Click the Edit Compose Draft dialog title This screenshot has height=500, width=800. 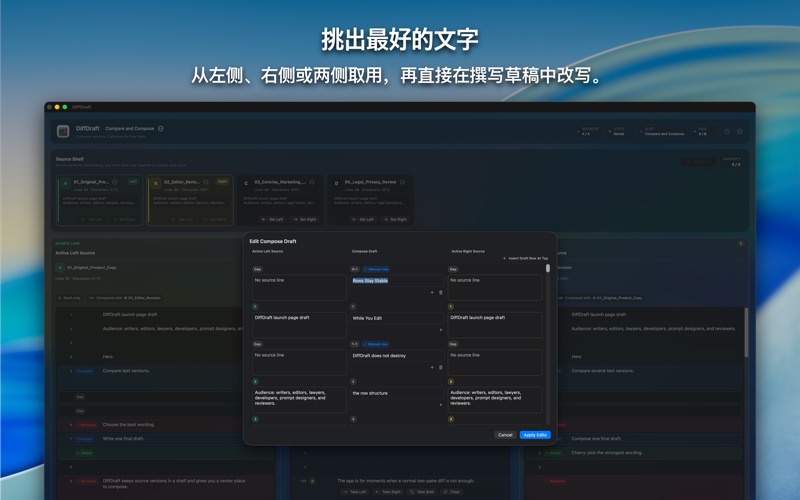(x=272, y=241)
